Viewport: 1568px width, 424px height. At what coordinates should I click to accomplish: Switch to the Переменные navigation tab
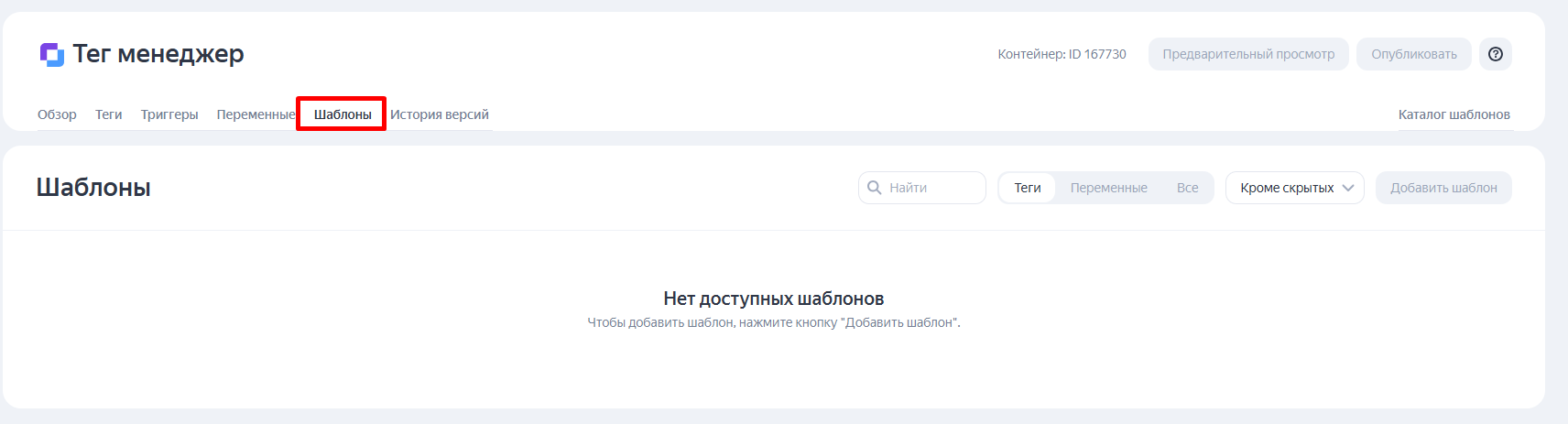pyautogui.click(x=256, y=114)
